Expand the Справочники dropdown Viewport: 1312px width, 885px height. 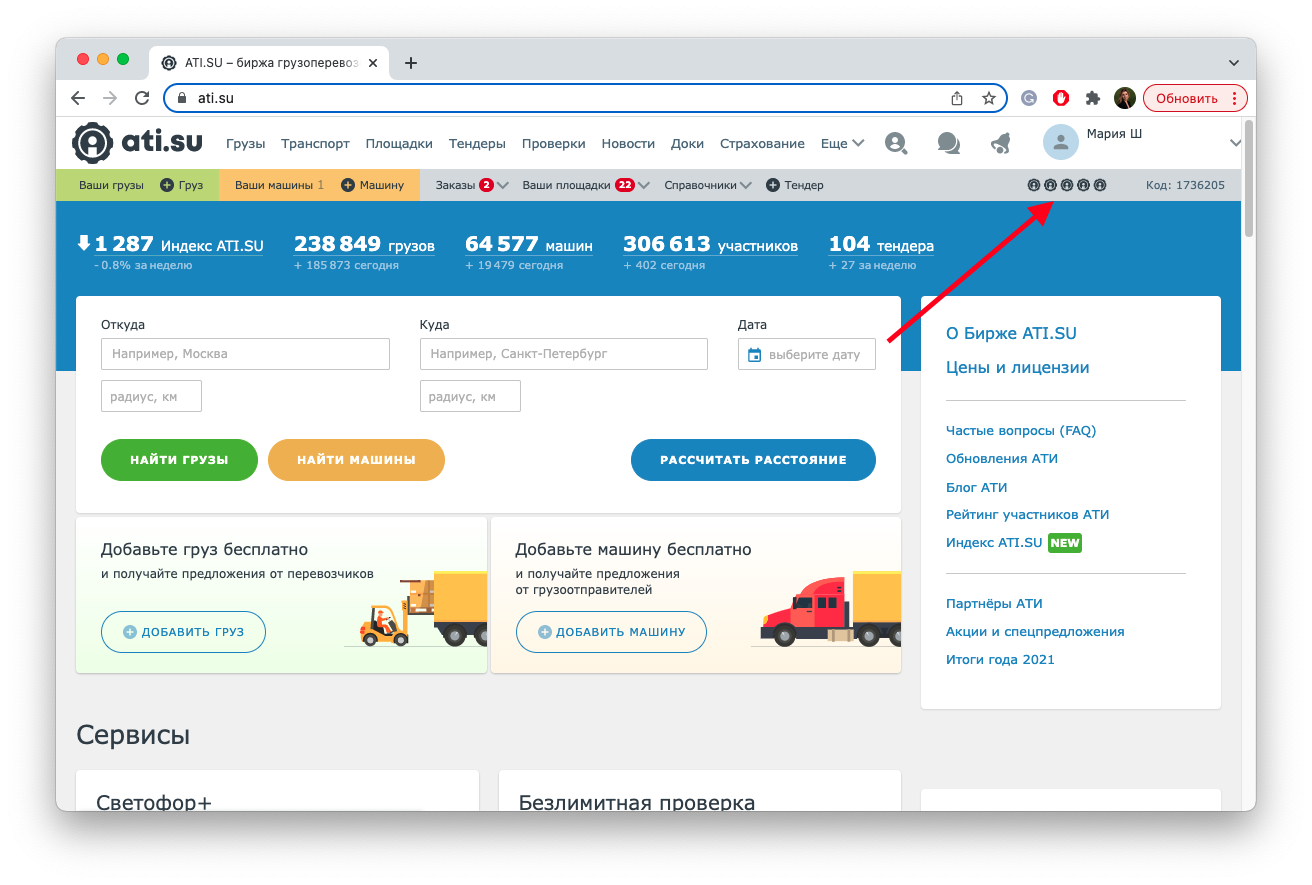(x=708, y=185)
